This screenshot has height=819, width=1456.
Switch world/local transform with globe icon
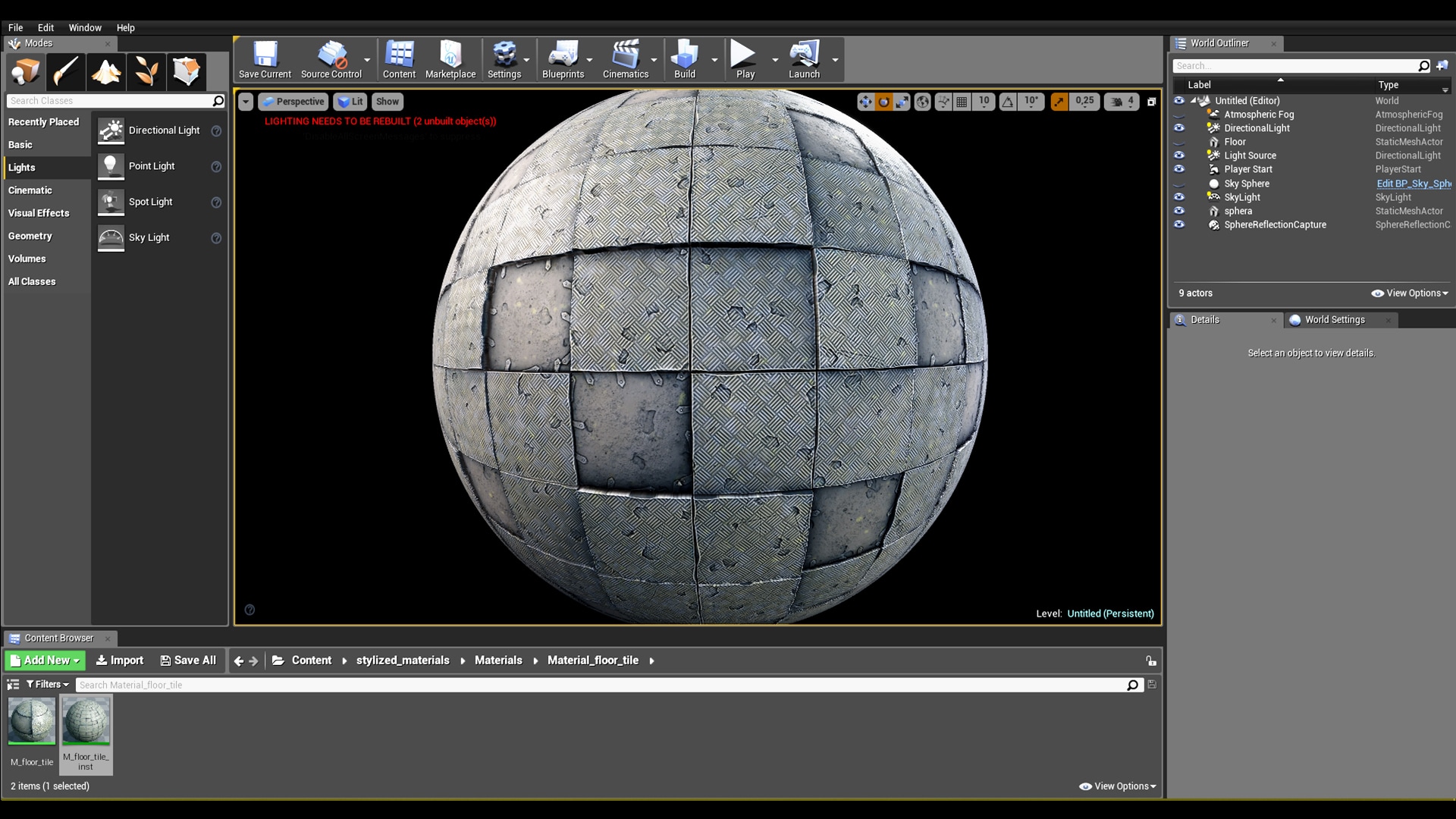click(923, 102)
